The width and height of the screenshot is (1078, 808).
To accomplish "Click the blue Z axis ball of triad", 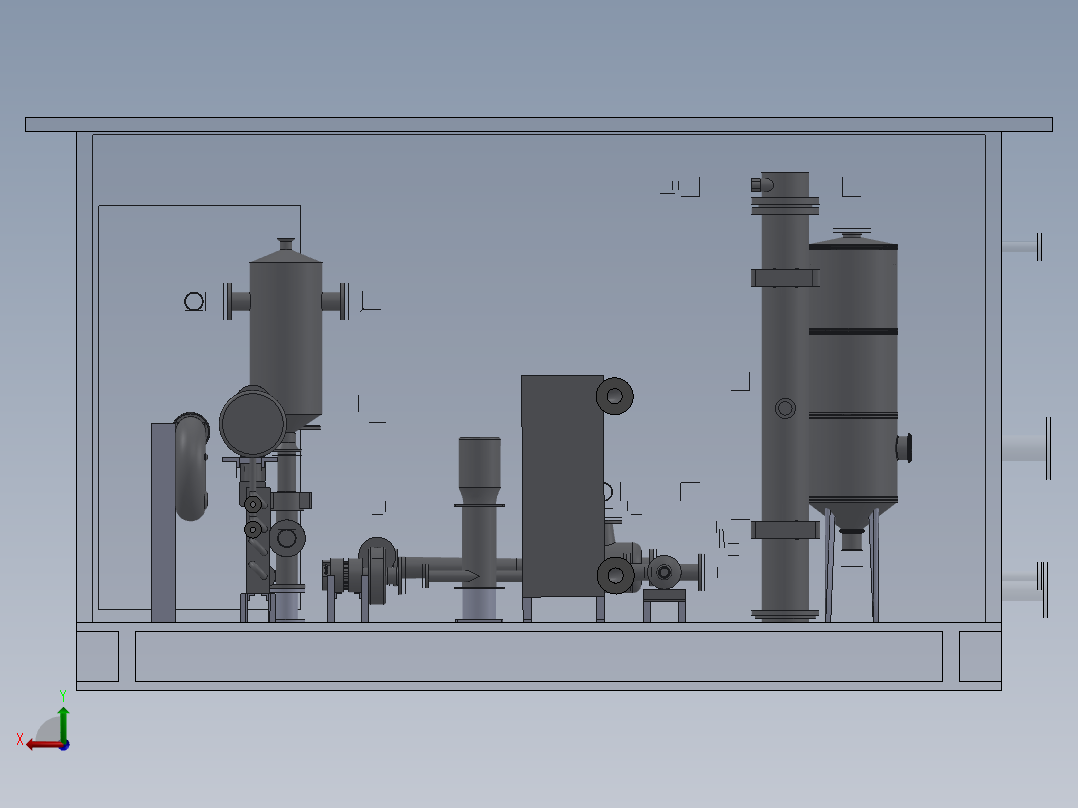I will (65, 745).
